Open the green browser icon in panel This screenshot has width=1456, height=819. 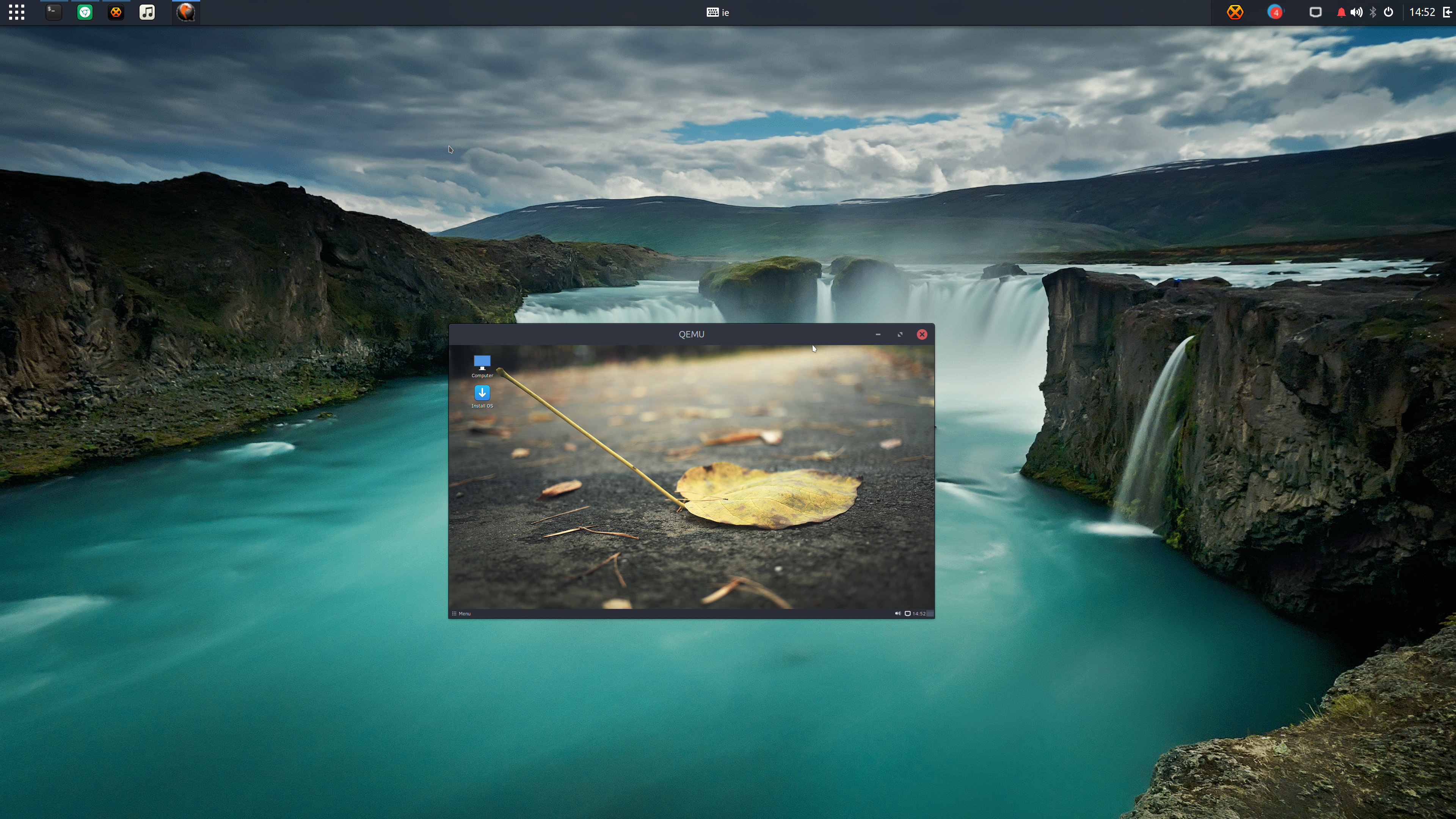tap(85, 13)
